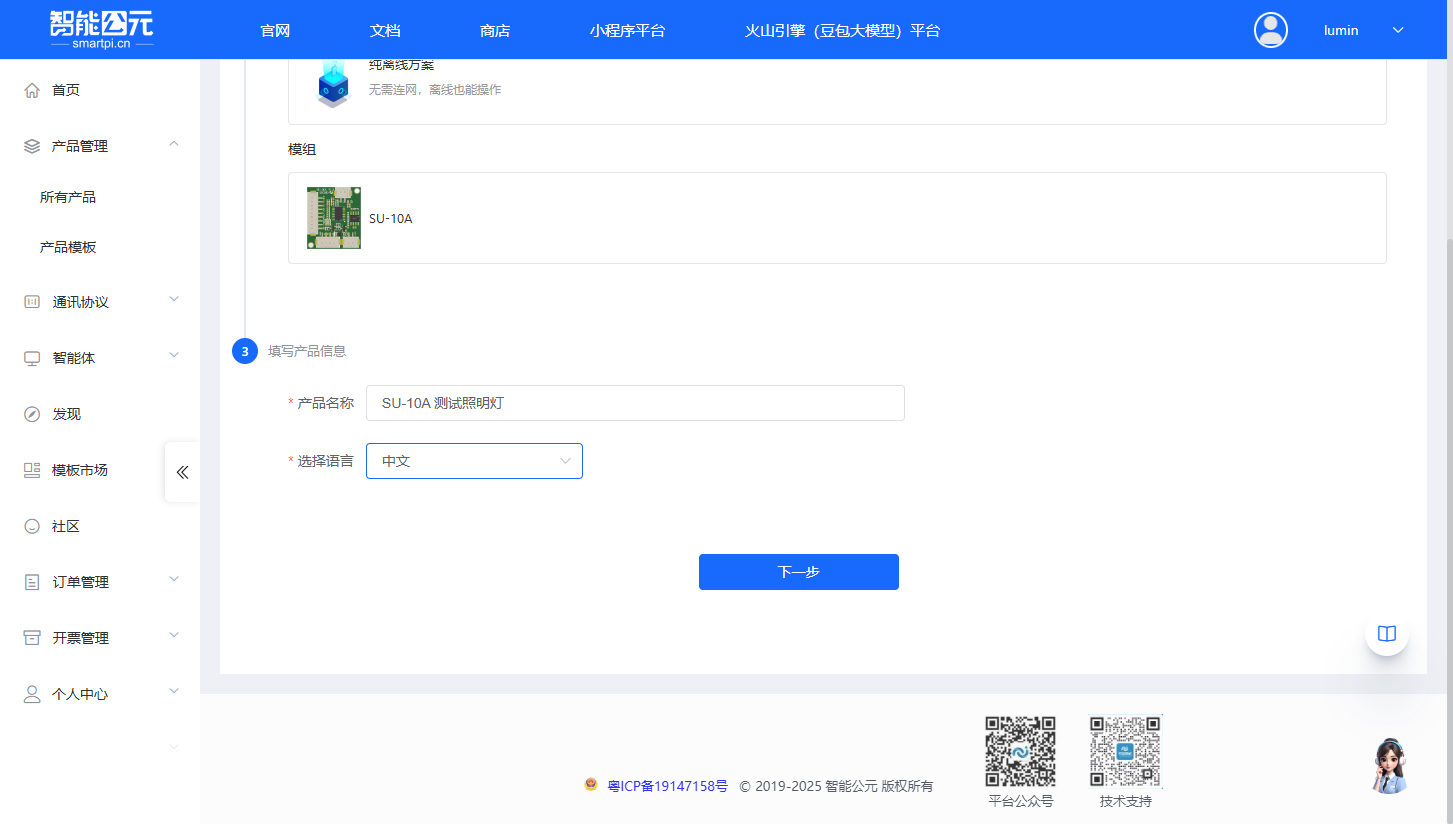1453x824 pixels.
Task: Click the customer service assistant avatar
Action: [x=1391, y=764]
